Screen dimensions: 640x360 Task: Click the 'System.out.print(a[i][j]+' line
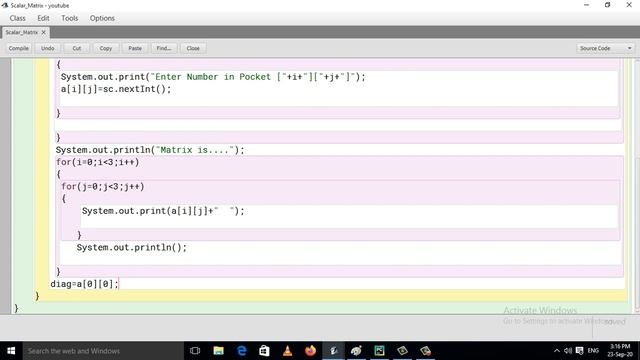(x=163, y=211)
